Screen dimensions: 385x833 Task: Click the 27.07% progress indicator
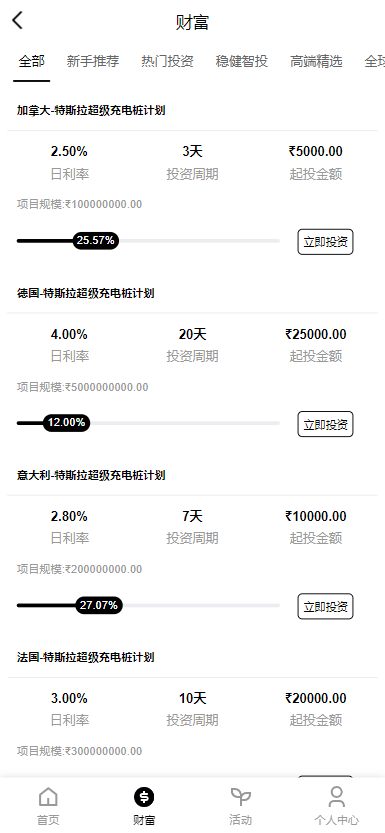tap(99, 605)
